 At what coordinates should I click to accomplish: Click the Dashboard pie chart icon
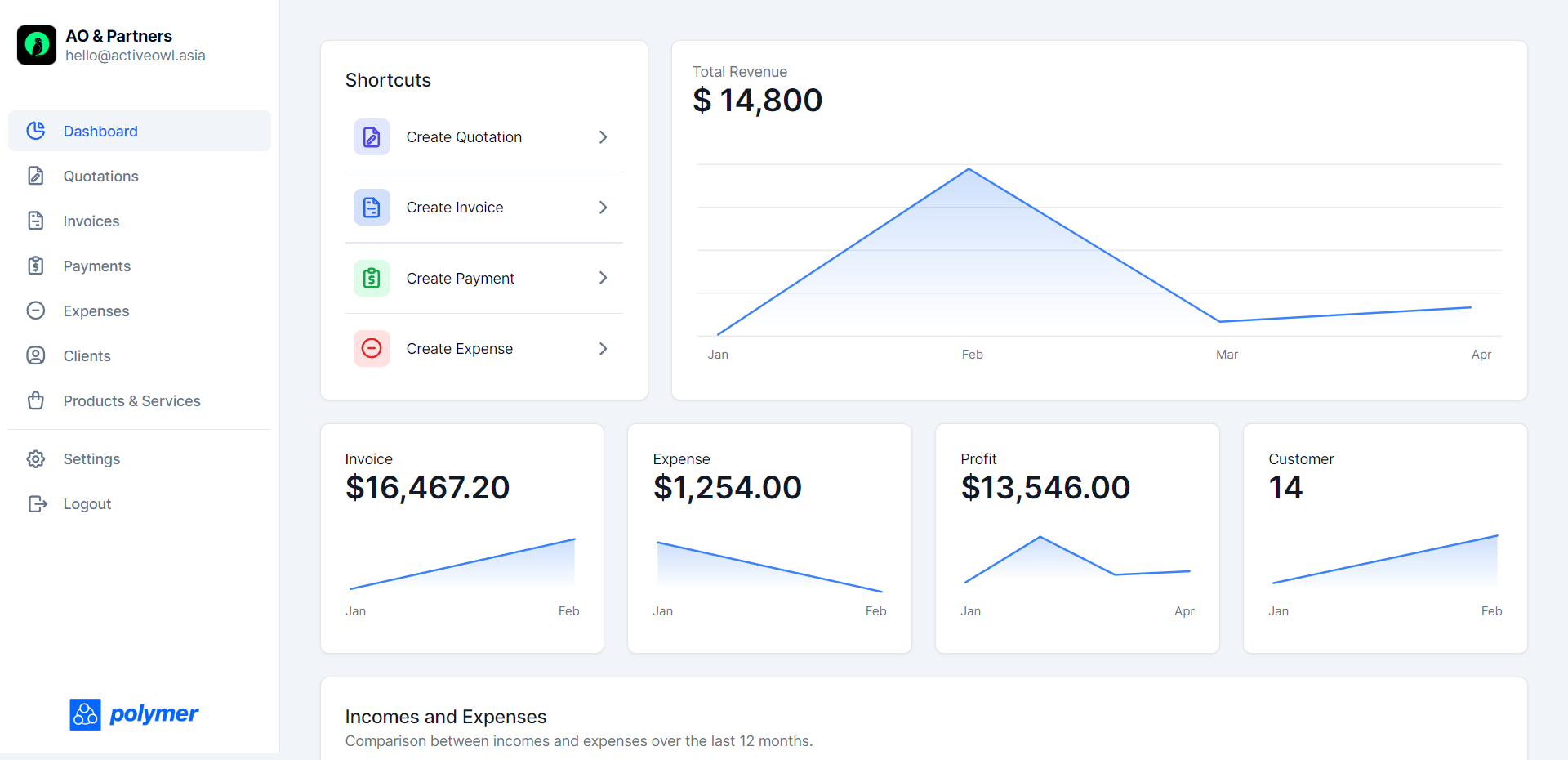pos(36,131)
